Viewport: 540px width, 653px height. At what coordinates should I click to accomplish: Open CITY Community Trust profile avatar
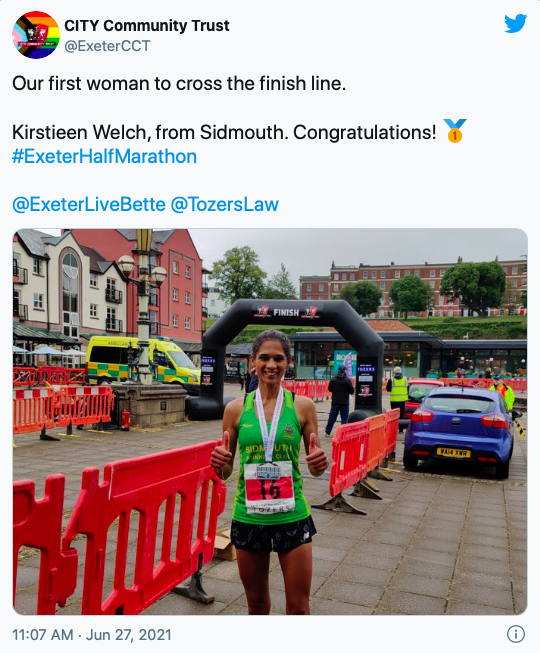(36, 35)
